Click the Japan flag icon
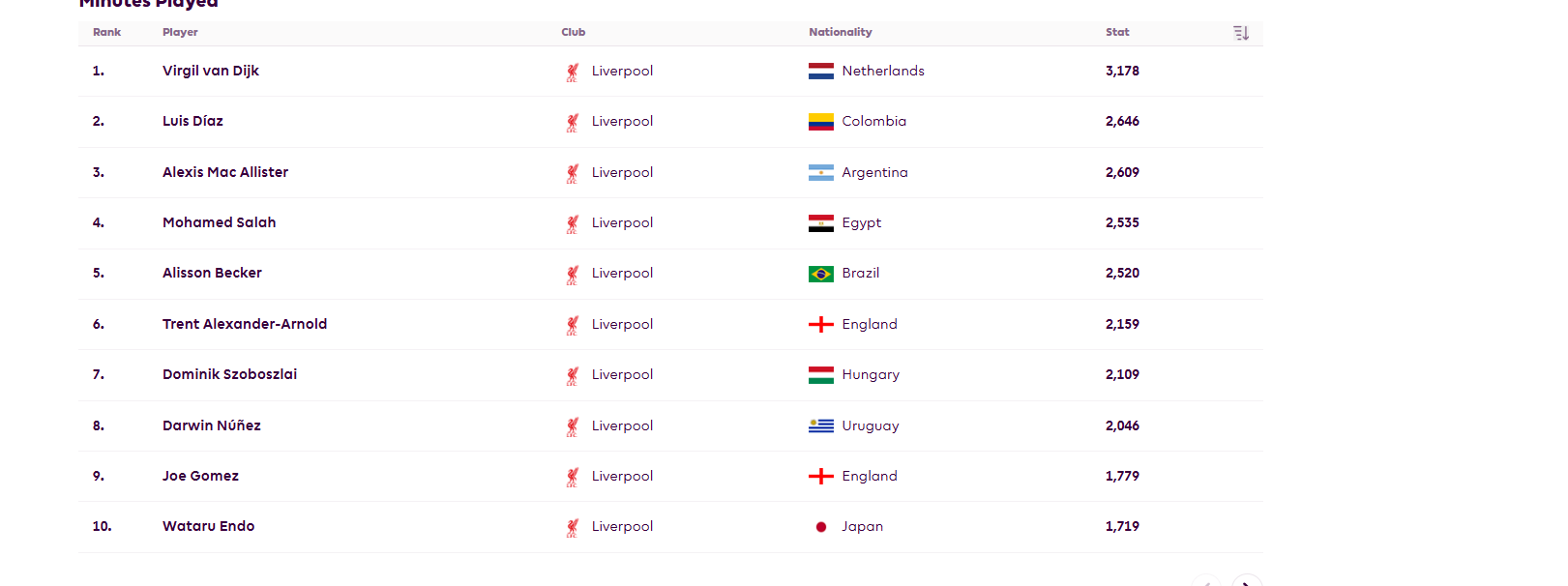 [x=821, y=527]
